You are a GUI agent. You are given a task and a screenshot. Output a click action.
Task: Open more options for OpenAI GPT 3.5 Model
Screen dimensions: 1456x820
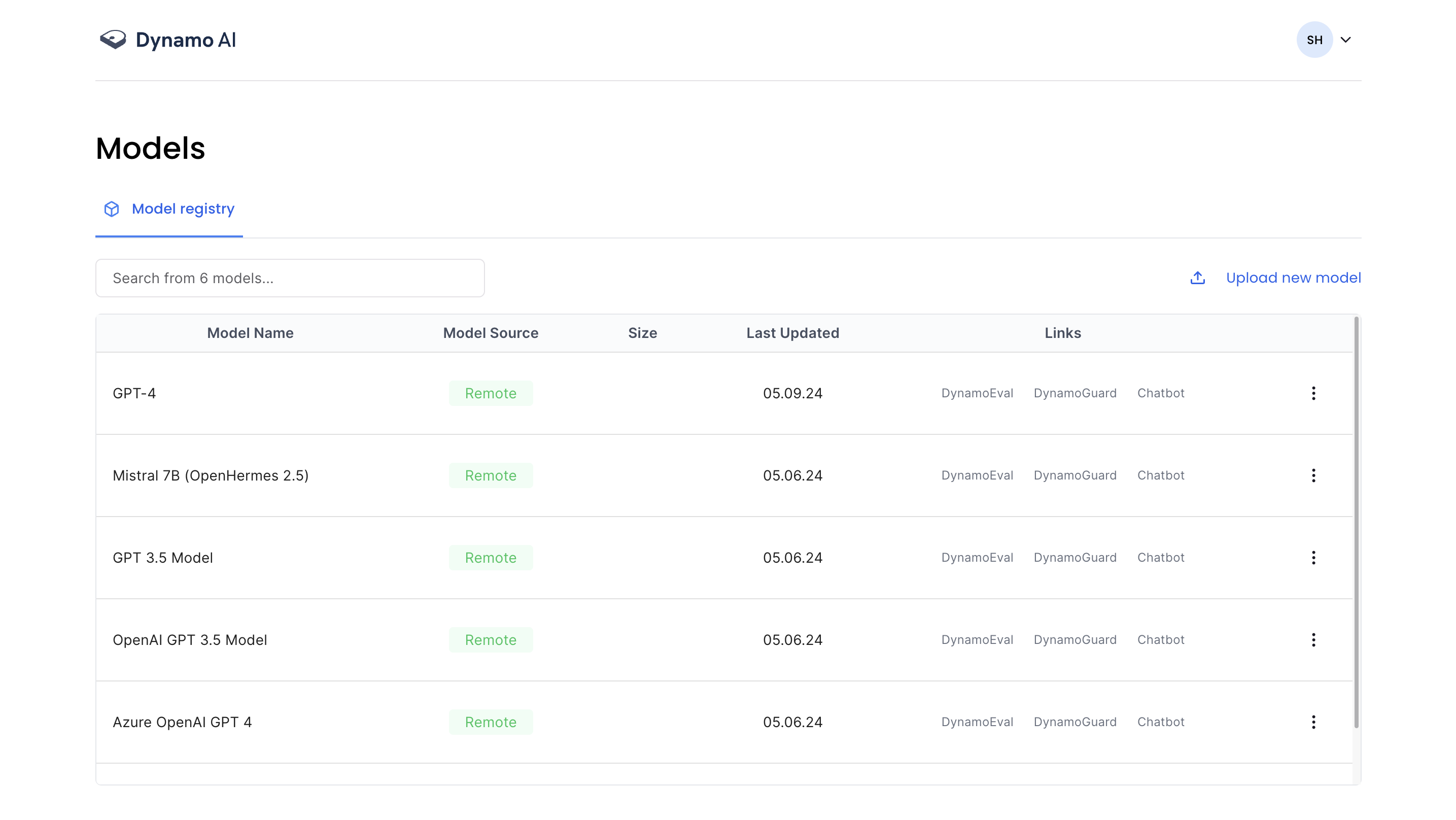[1313, 639]
